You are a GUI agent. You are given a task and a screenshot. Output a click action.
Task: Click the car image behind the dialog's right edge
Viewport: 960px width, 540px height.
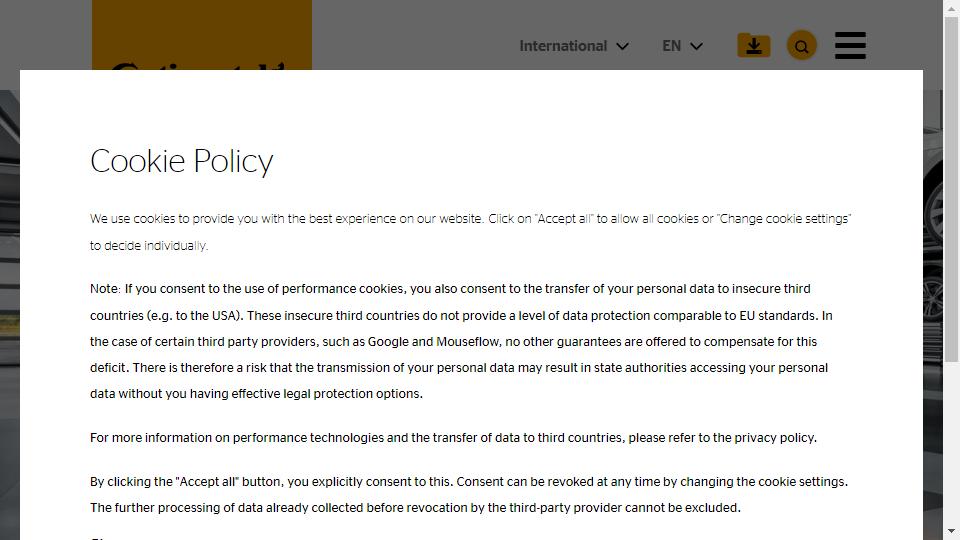(x=940, y=250)
